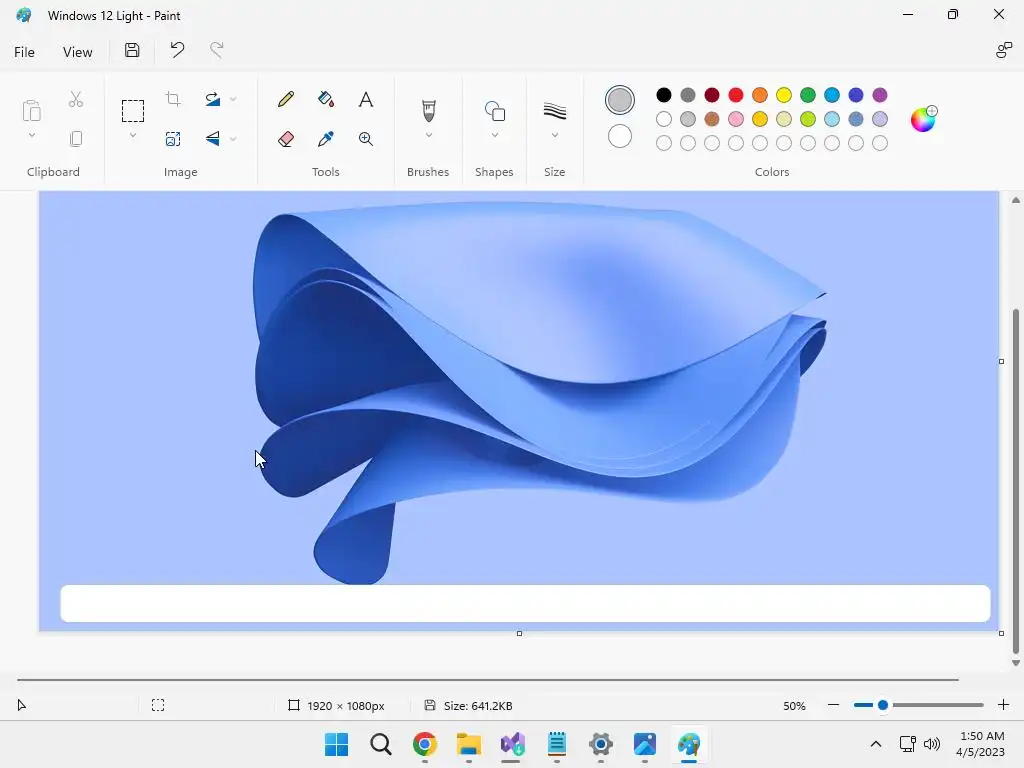Screen dimensions: 1024x768
Task: Pick the purple color swatch
Action: [x=880, y=95]
